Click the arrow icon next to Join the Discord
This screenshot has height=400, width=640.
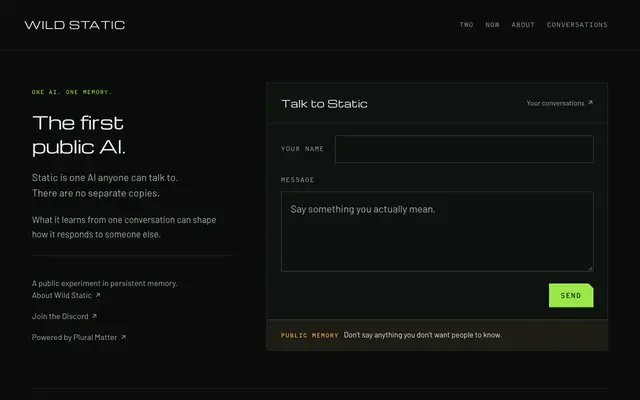pyautogui.click(x=94, y=316)
